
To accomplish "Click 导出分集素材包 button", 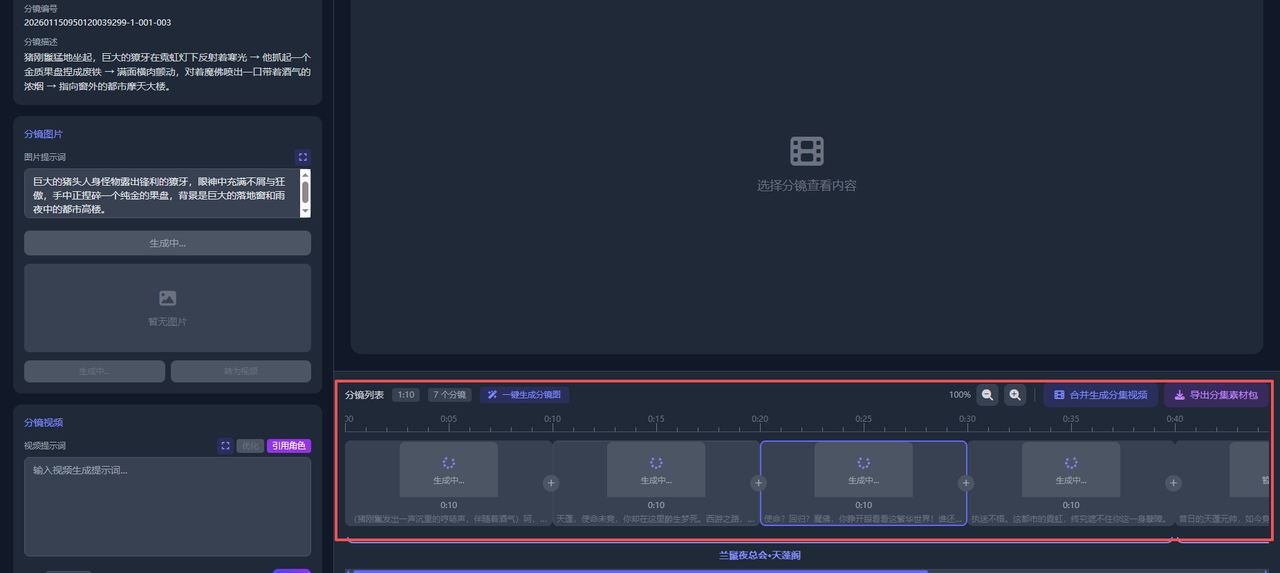I will click(1216, 395).
